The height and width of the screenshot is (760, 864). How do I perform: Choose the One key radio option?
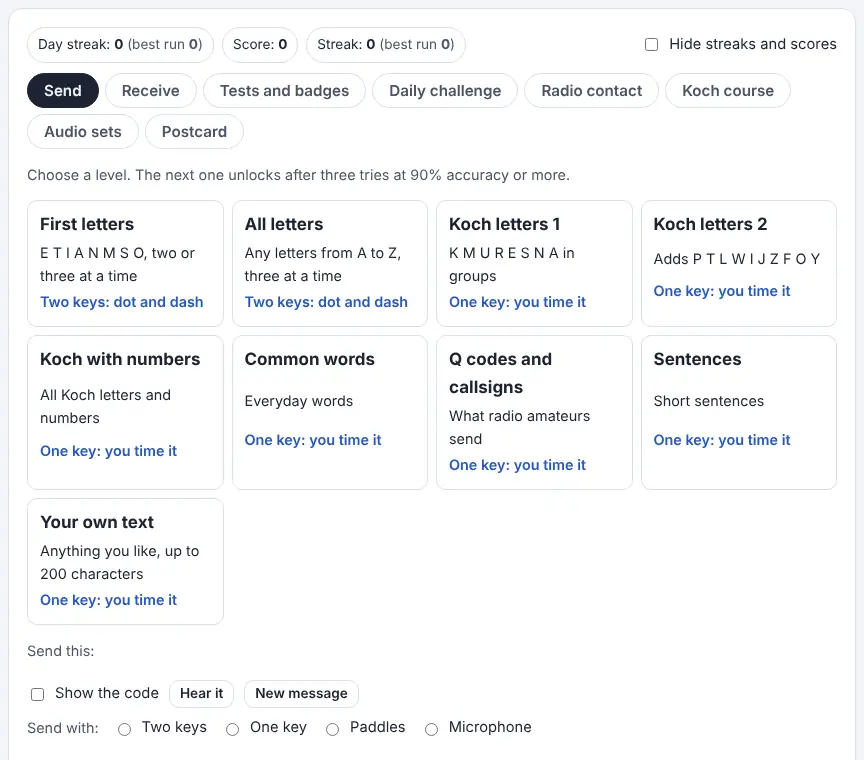[x=233, y=729]
